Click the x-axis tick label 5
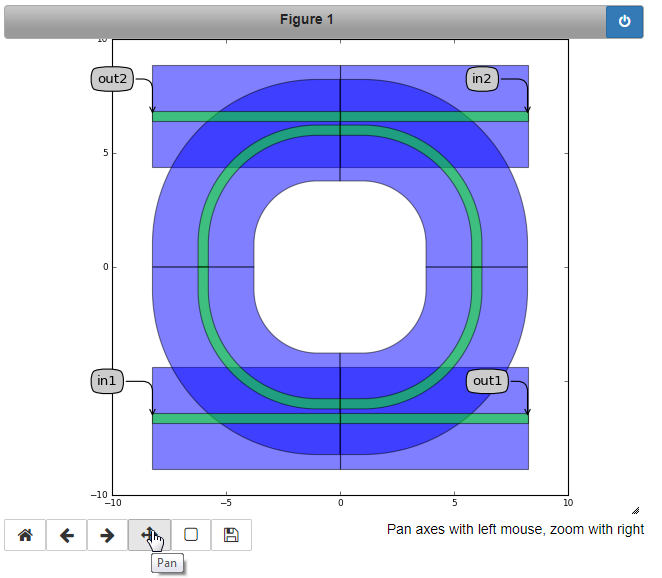The image size is (662, 578). coord(455,503)
